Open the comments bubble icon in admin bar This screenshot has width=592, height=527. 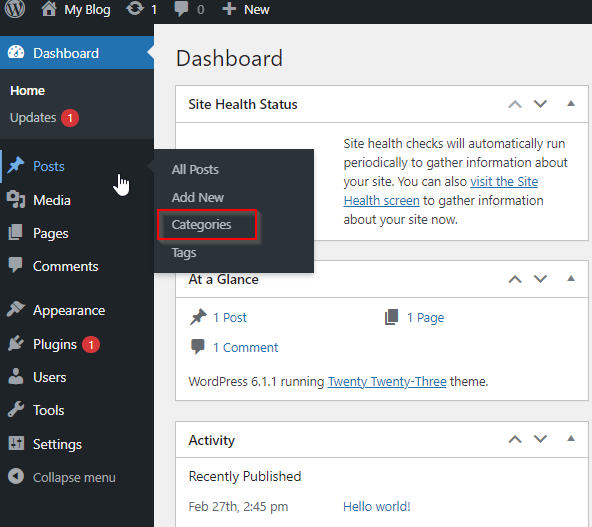[181, 9]
